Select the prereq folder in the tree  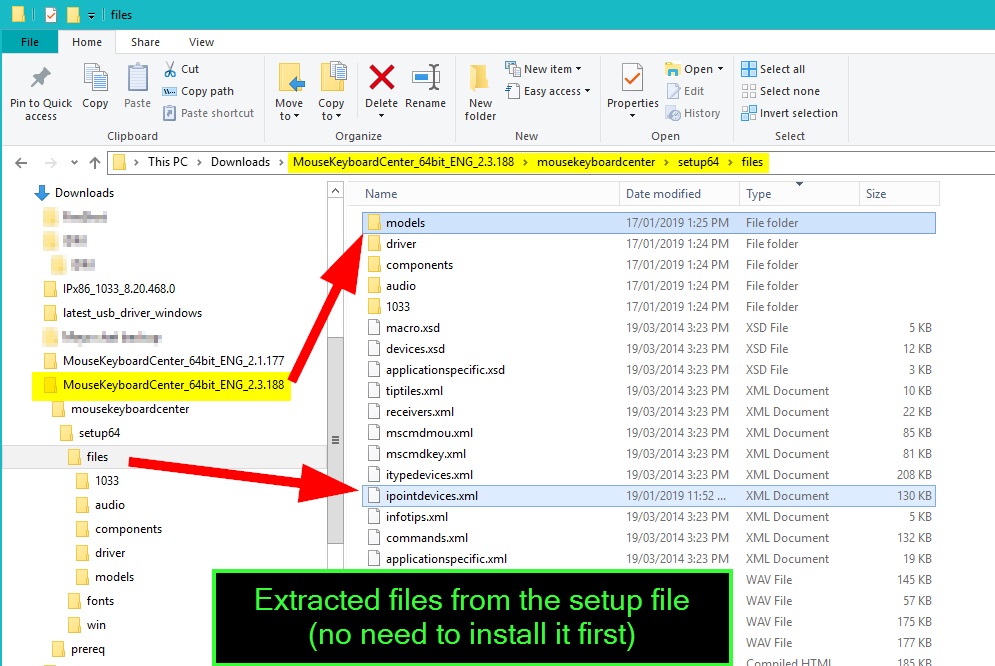coord(88,649)
